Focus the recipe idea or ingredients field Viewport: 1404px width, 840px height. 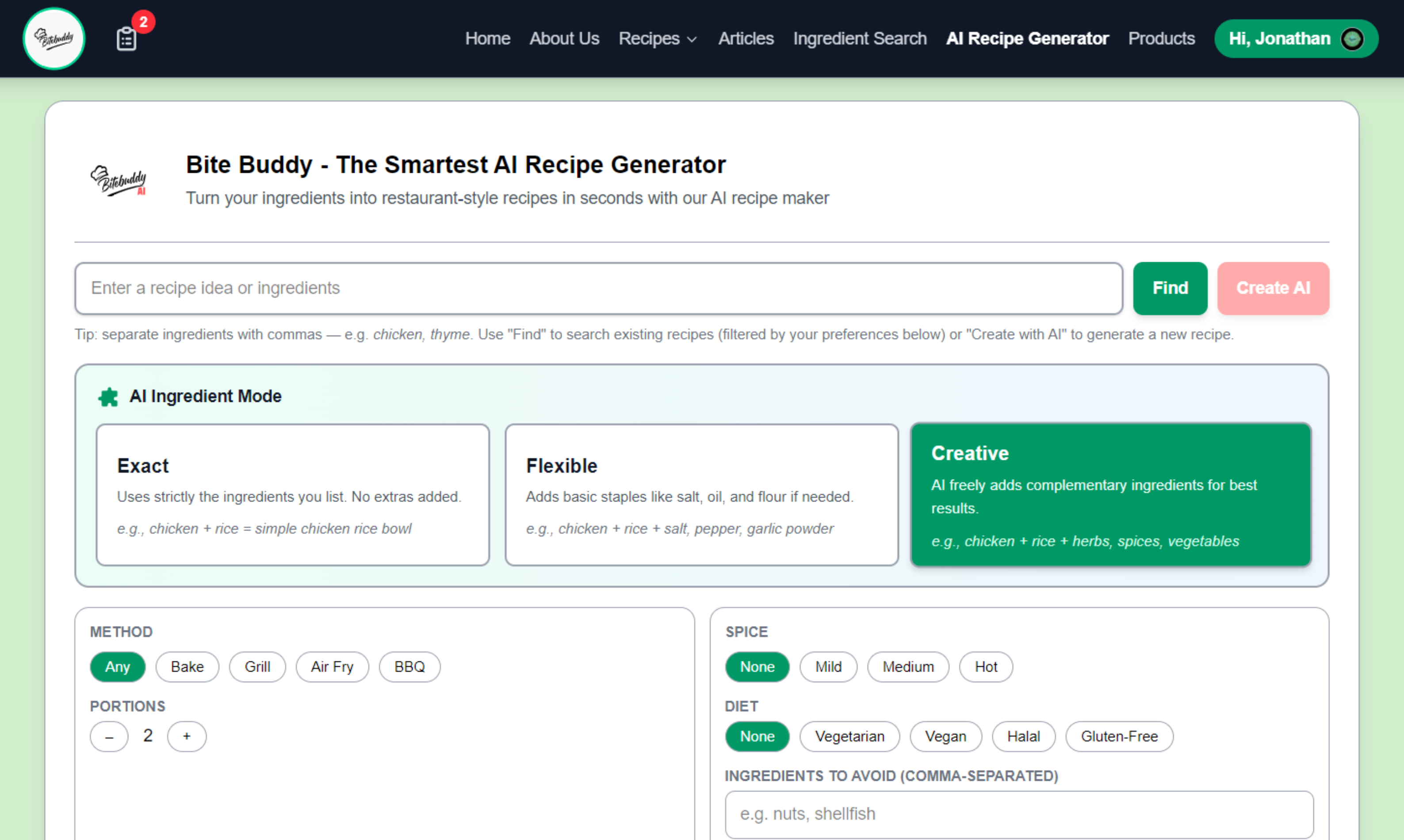[598, 288]
